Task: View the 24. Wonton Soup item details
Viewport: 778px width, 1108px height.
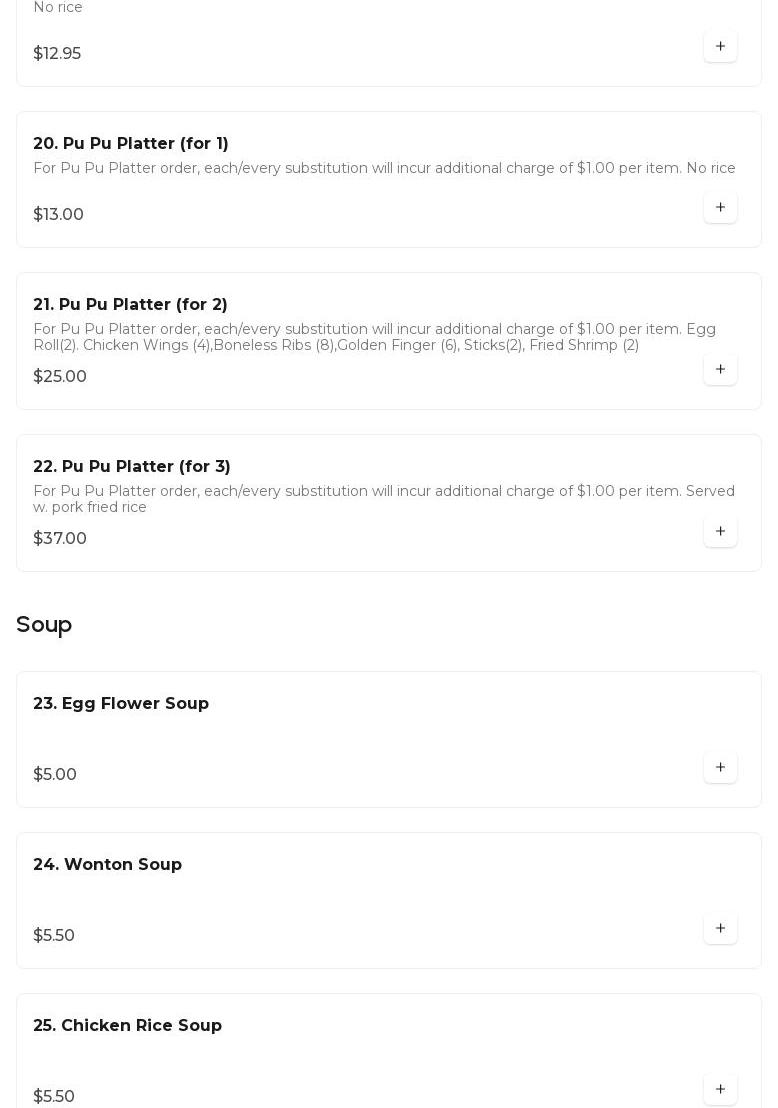Action: [107, 865]
